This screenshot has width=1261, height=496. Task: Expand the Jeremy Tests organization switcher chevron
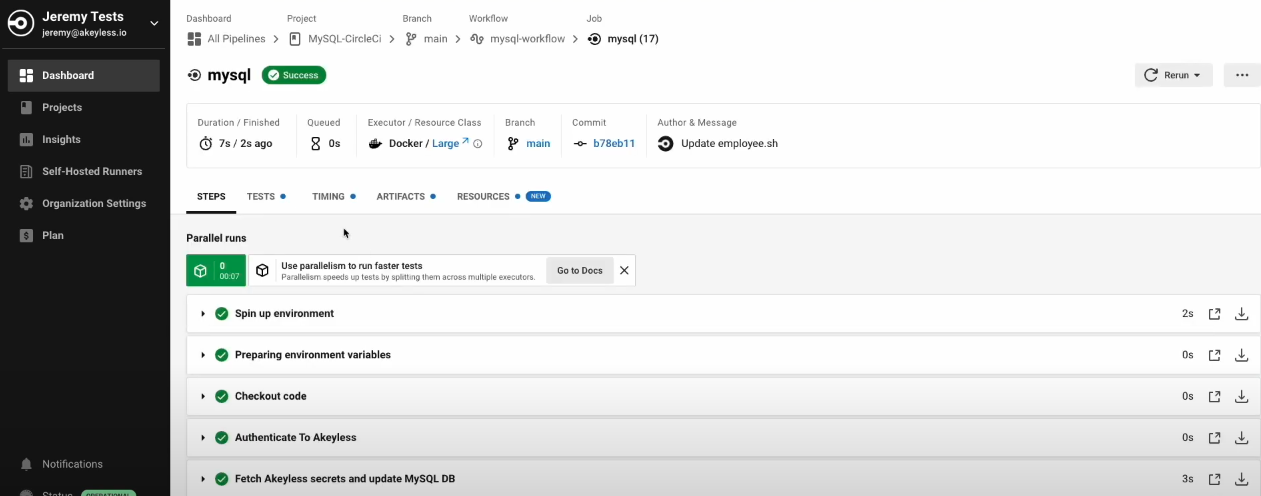click(x=154, y=22)
